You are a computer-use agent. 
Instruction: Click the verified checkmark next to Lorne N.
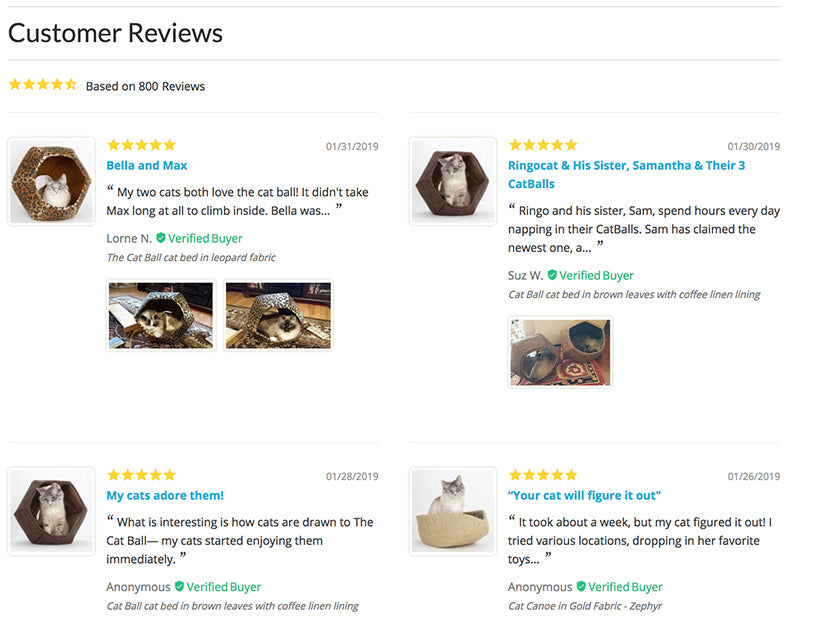(161, 239)
